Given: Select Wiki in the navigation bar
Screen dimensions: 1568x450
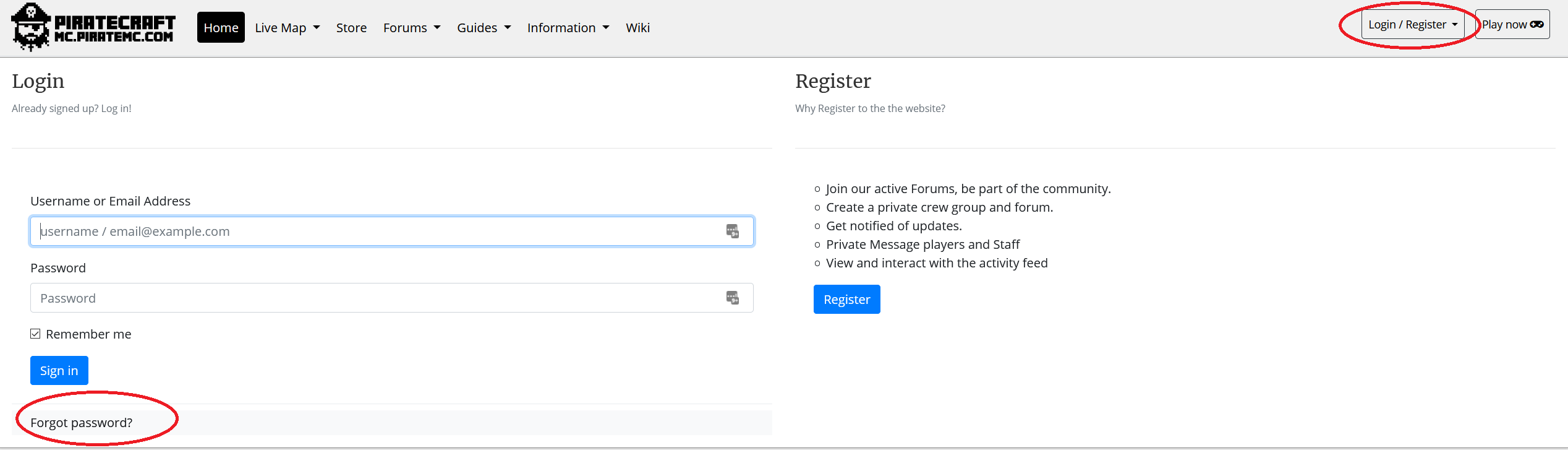Looking at the screenshot, I should pyautogui.click(x=637, y=28).
